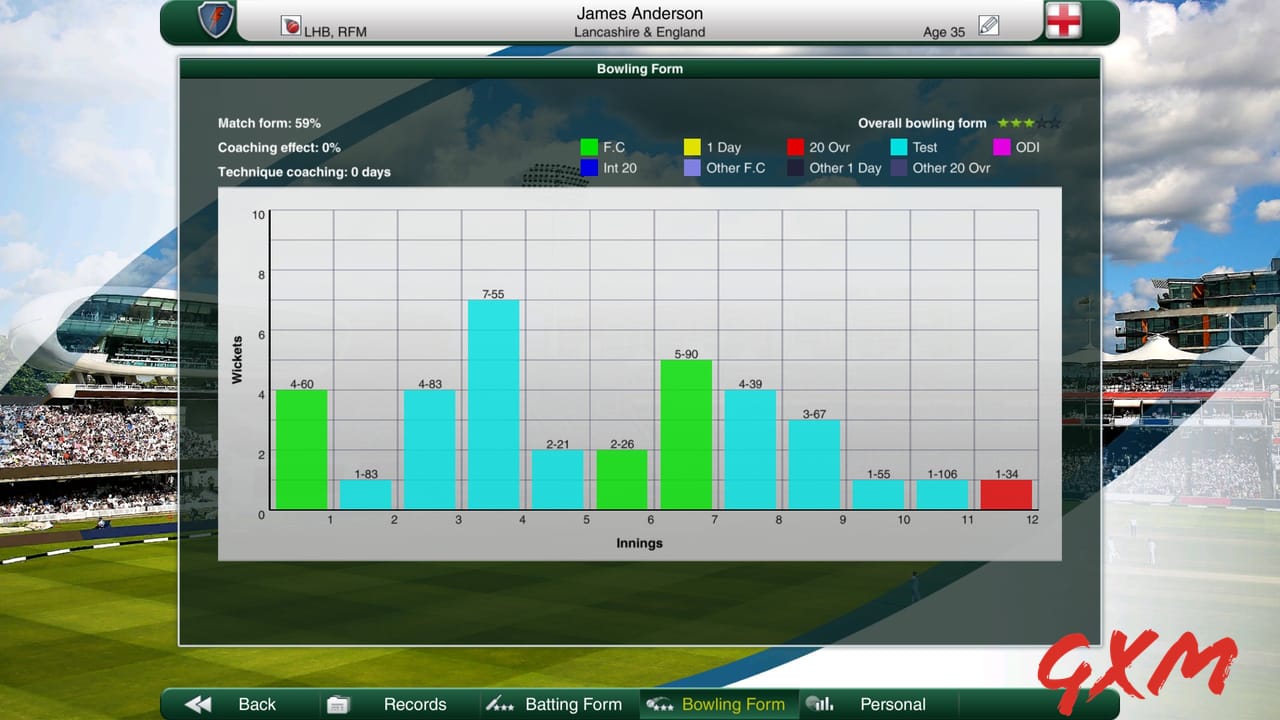This screenshot has width=1280, height=720.
Task: Click the Bowling Form ball icon
Action: click(661, 703)
